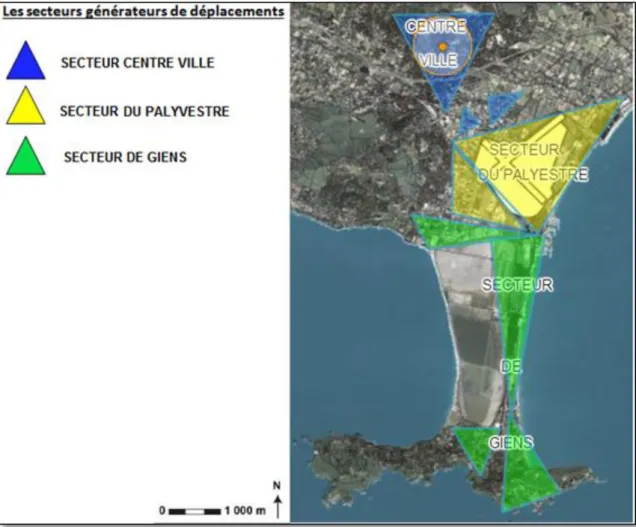Click the blue Centre Ville legend triangle

pos(26,61)
